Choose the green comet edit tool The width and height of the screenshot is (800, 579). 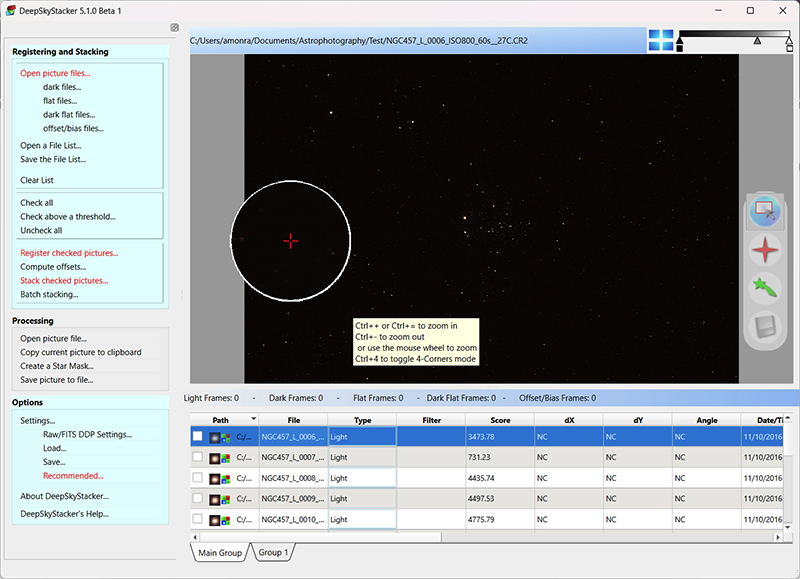765,288
